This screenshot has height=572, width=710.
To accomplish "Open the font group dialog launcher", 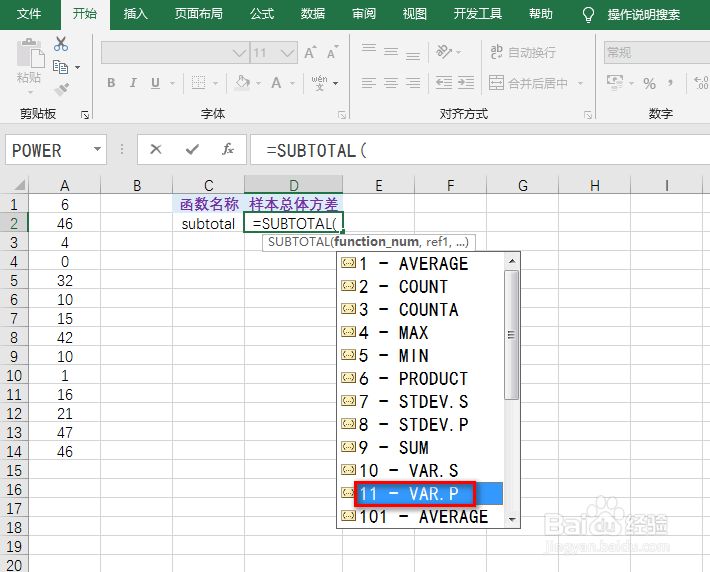I will (342, 115).
